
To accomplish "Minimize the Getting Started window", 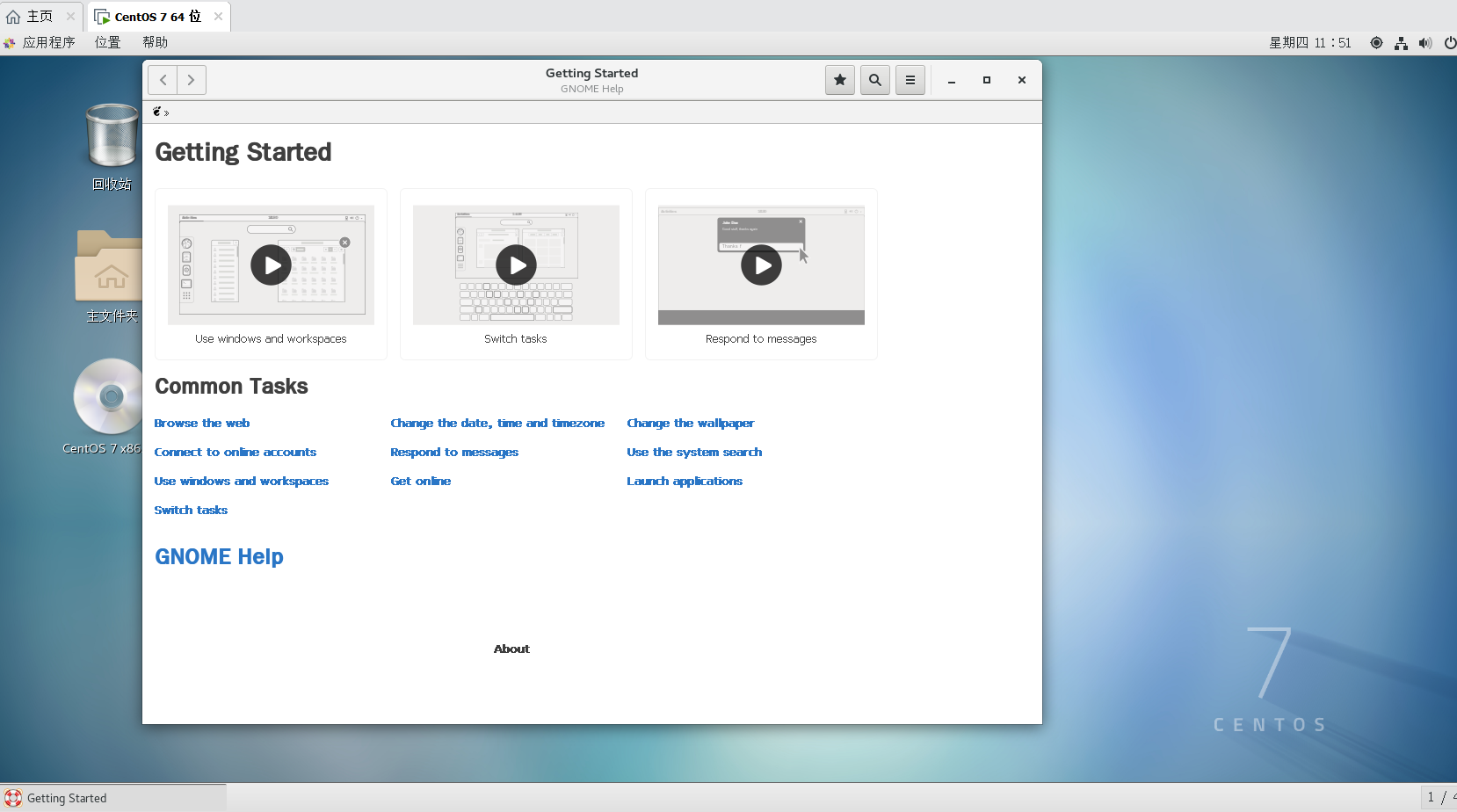I will (952, 80).
